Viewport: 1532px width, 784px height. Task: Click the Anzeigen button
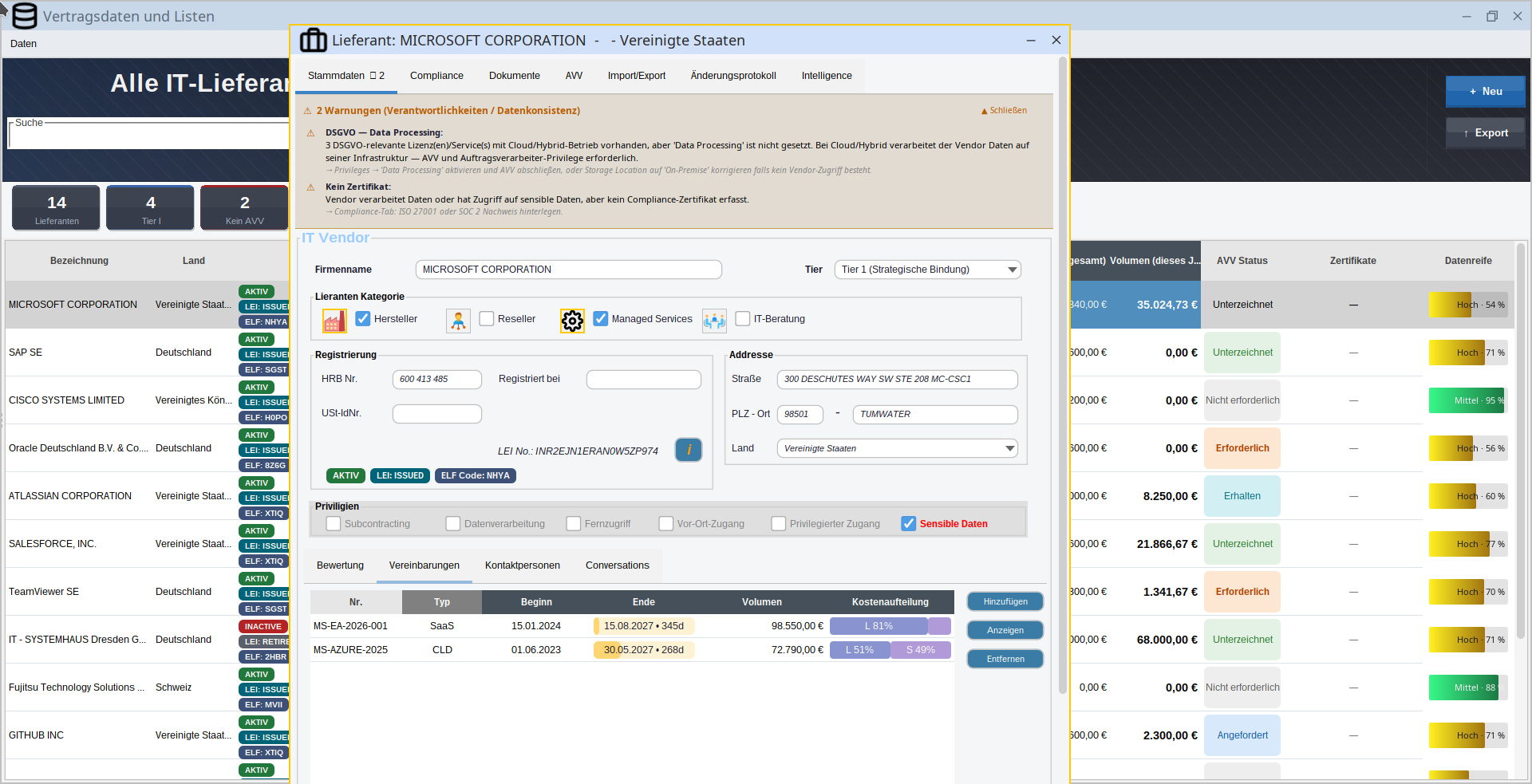1005,630
